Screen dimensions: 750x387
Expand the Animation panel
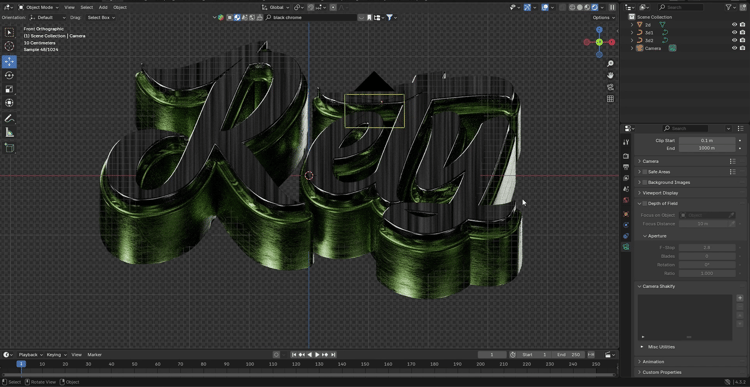(653, 362)
